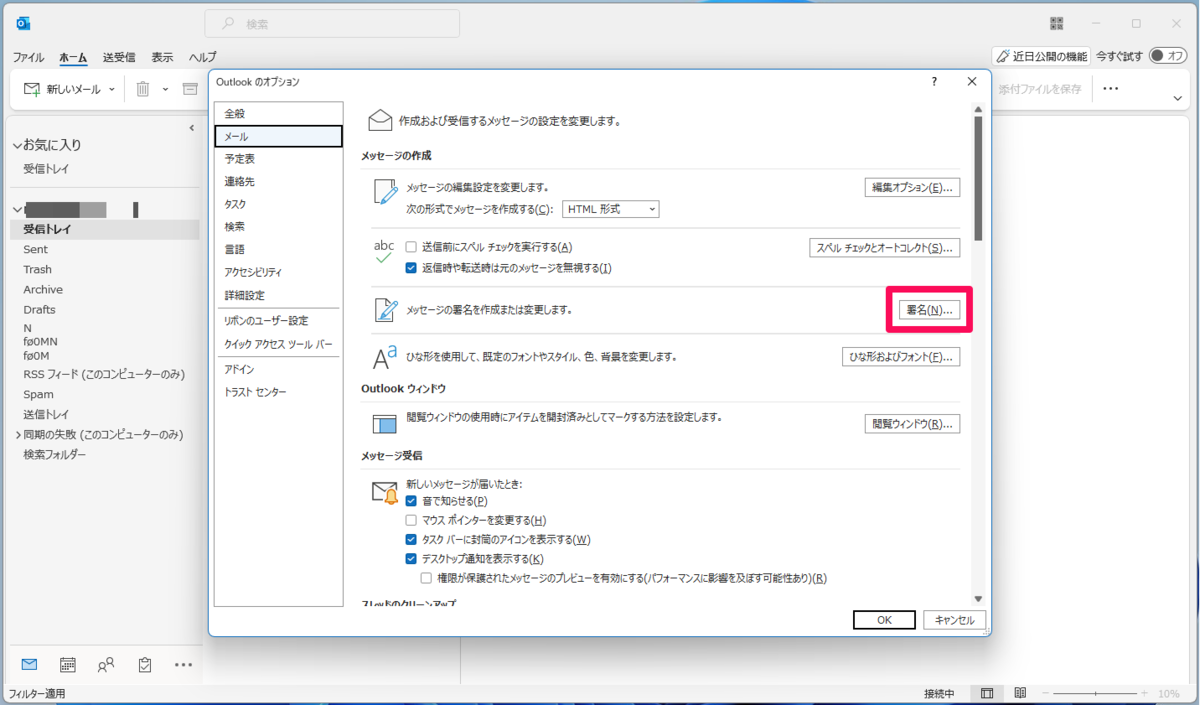Open RSS フィード folder
Viewport: 1200px width, 705px height.
[x=105, y=375]
